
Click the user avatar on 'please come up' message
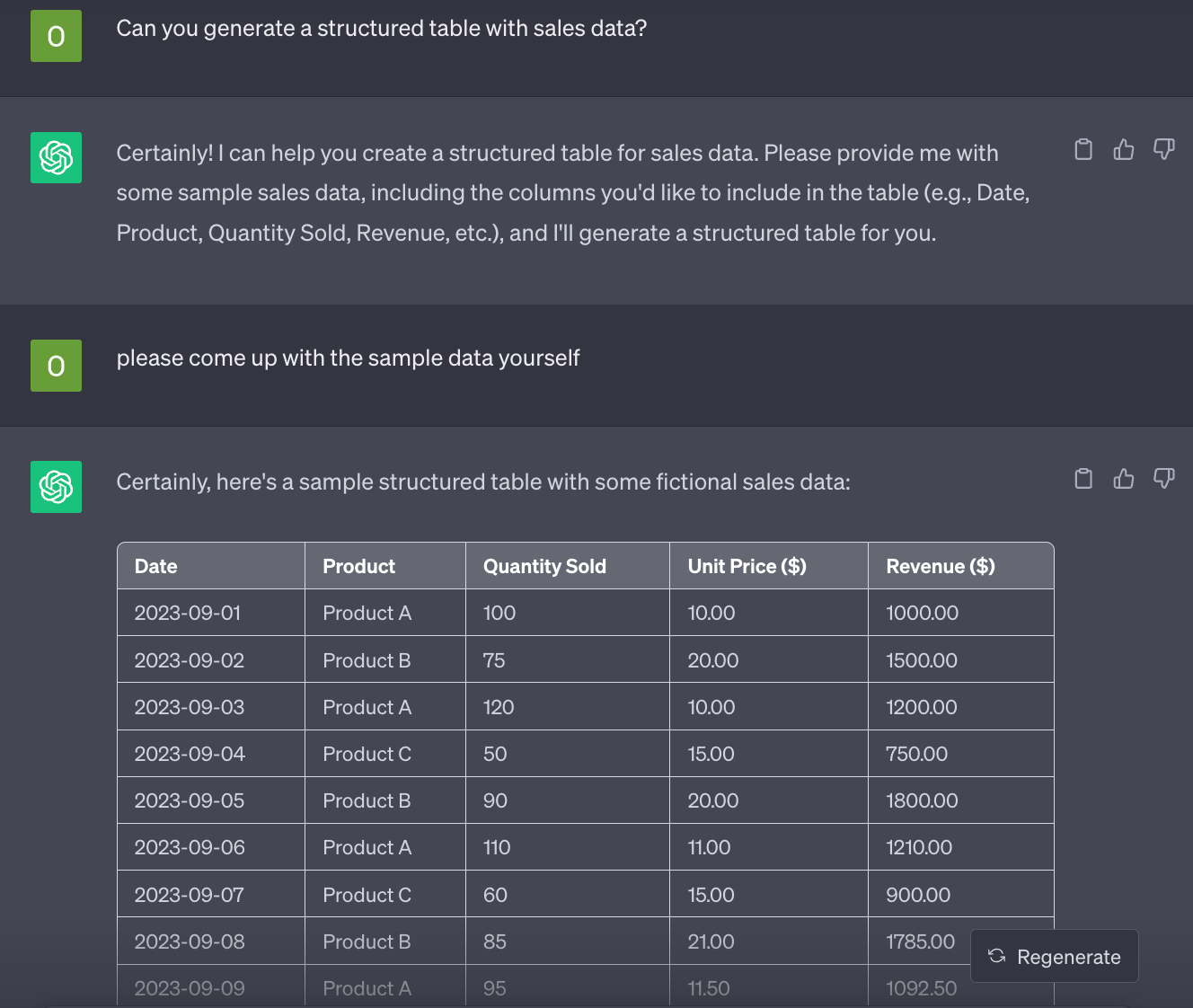56,366
